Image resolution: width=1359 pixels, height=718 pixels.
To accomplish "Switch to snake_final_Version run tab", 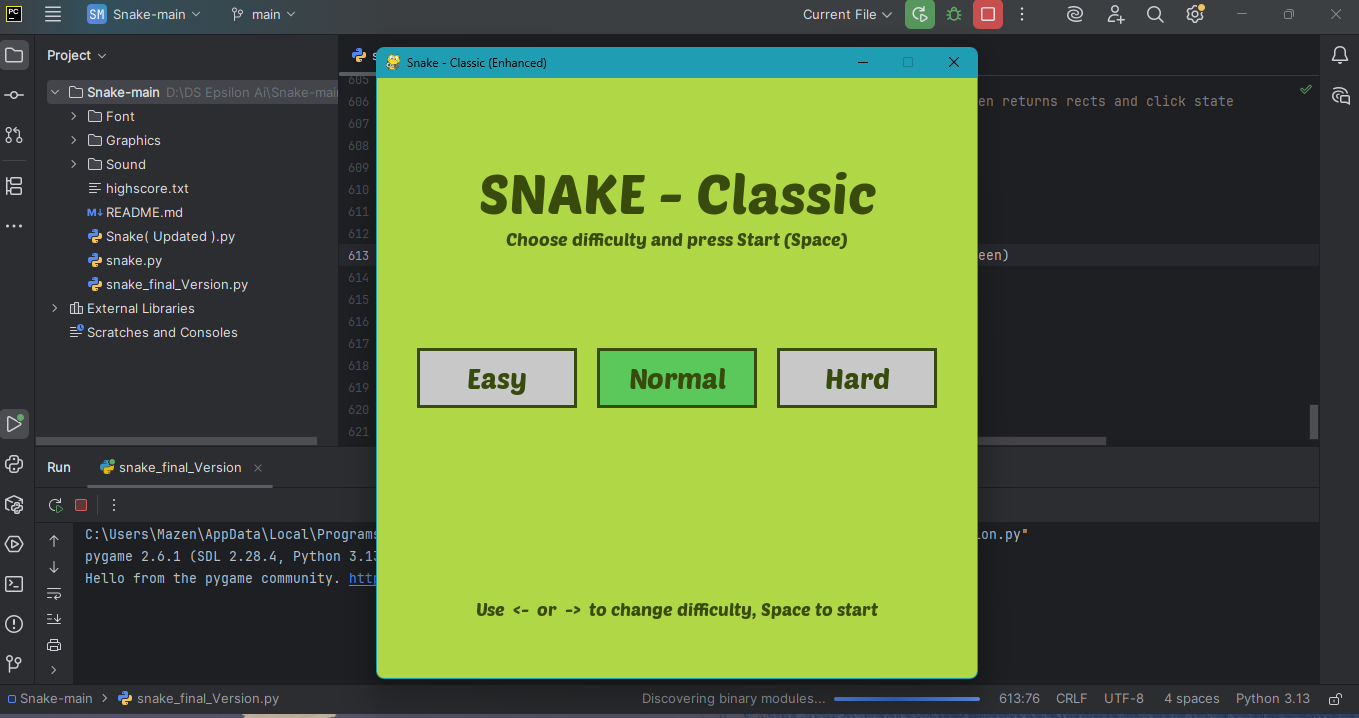I will (179, 467).
